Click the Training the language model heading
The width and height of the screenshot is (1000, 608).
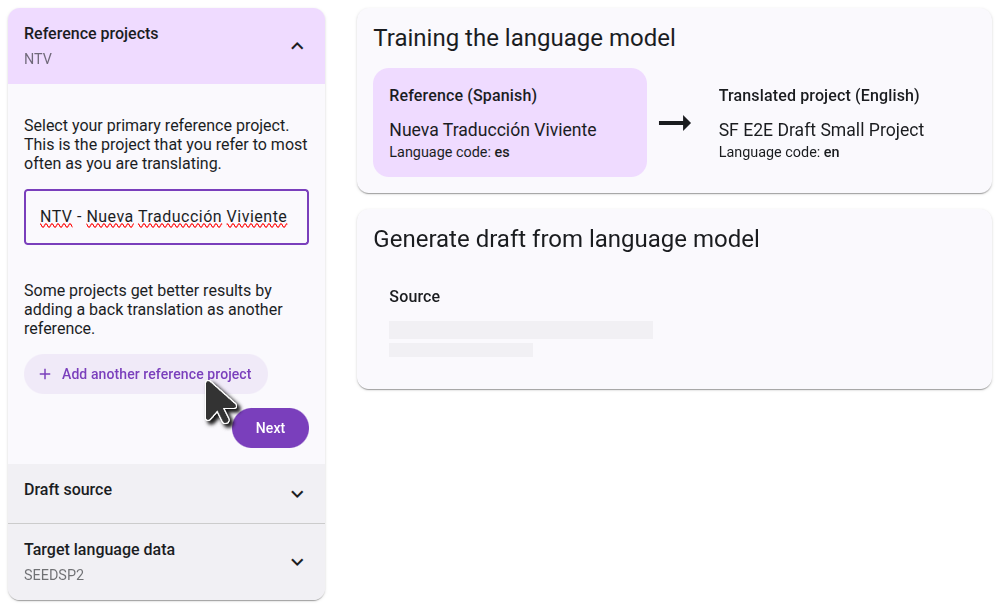(524, 38)
